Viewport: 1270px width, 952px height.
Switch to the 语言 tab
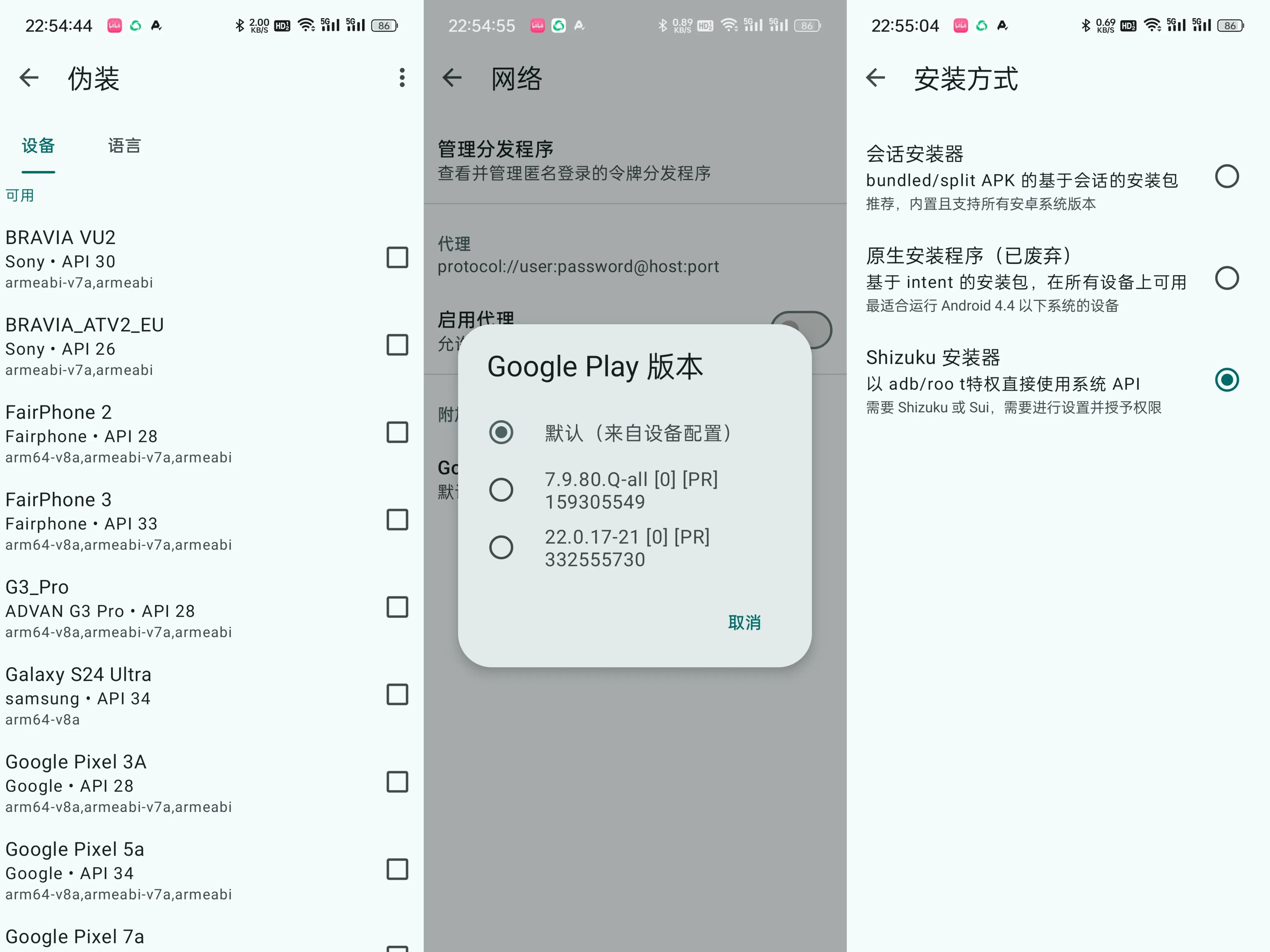coord(125,146)
